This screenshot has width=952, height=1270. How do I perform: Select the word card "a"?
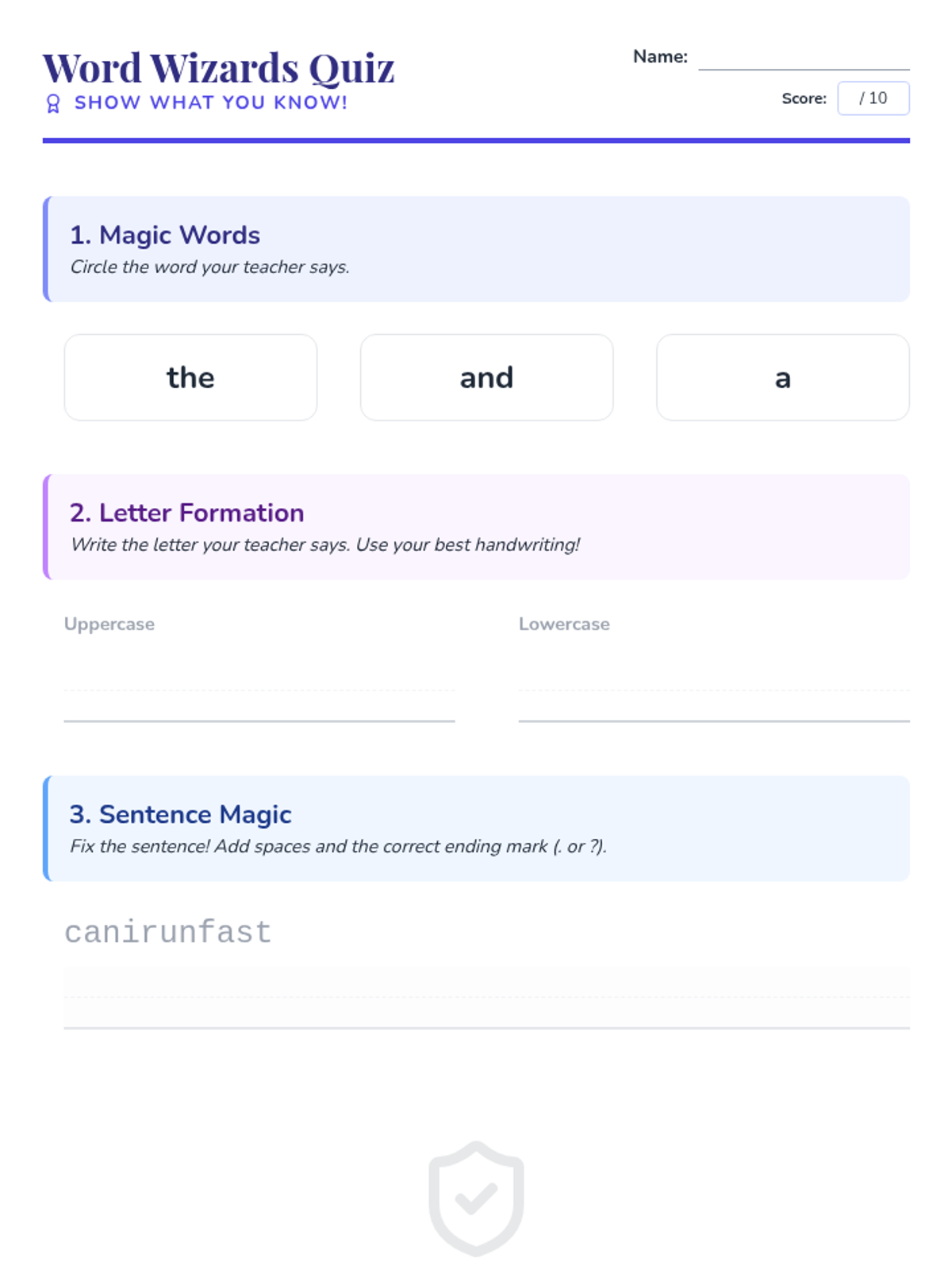pos(783,377)
